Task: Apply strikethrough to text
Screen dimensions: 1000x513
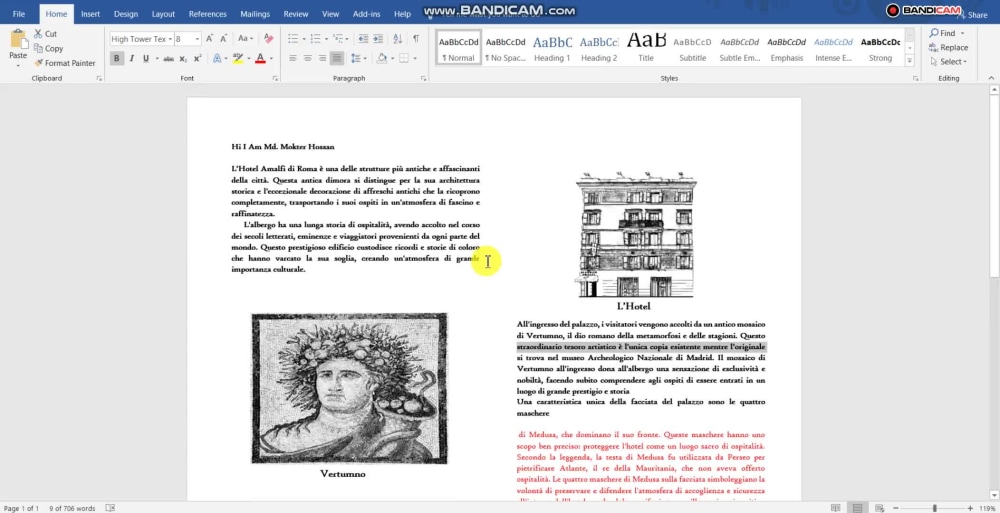Action: pos(168,59)
